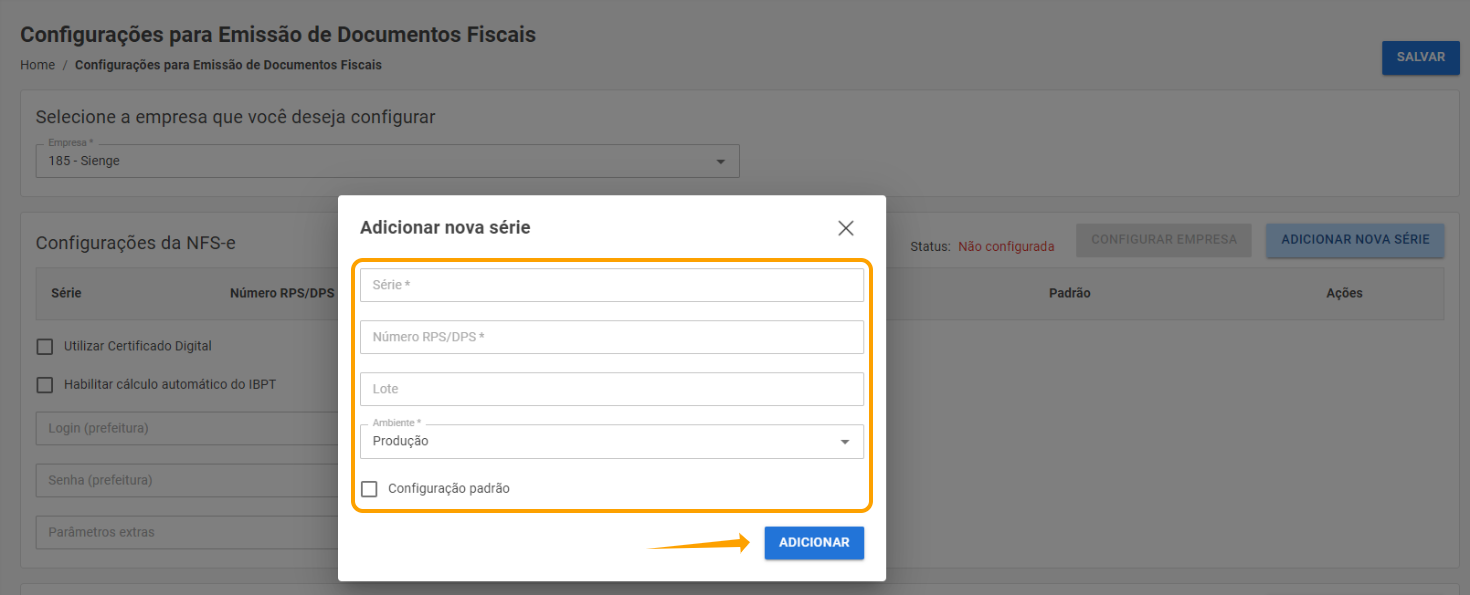Screen dimensions: 1470x595
Task: Click the CONFIGURAR EMPRESA button
Action: click(1164, 240)
